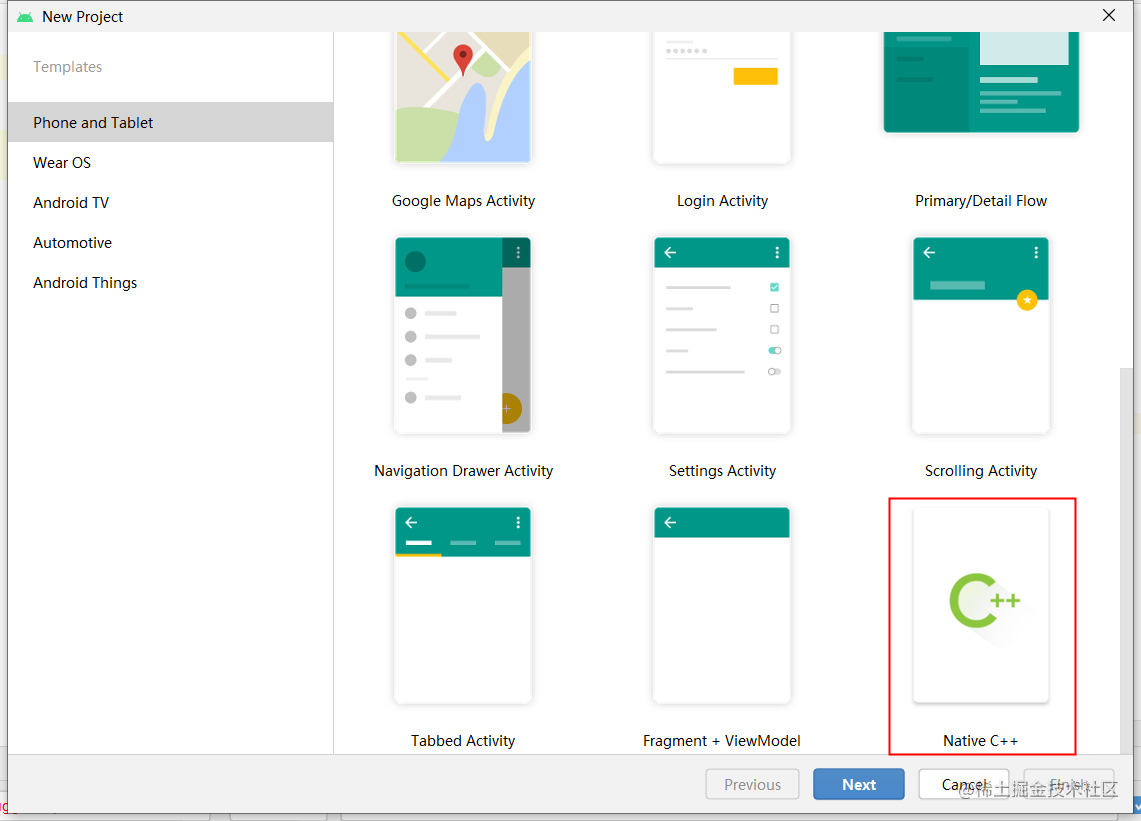The image size is (1141, 821).
Task: Click the Tabbed Activity label
Action: [463, 741]
